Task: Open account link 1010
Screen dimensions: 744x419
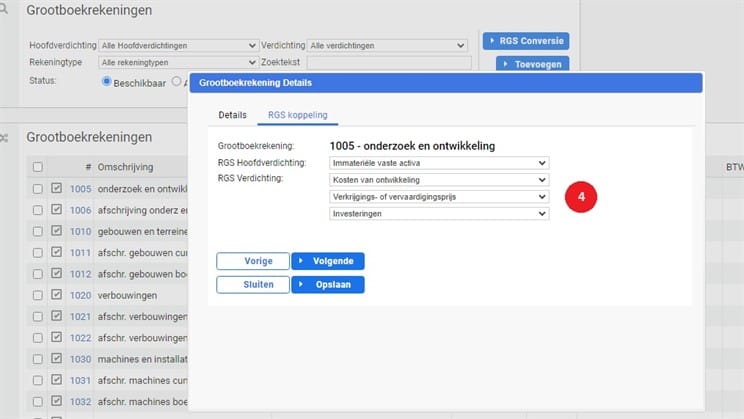Action: click(x=80, y=232)
